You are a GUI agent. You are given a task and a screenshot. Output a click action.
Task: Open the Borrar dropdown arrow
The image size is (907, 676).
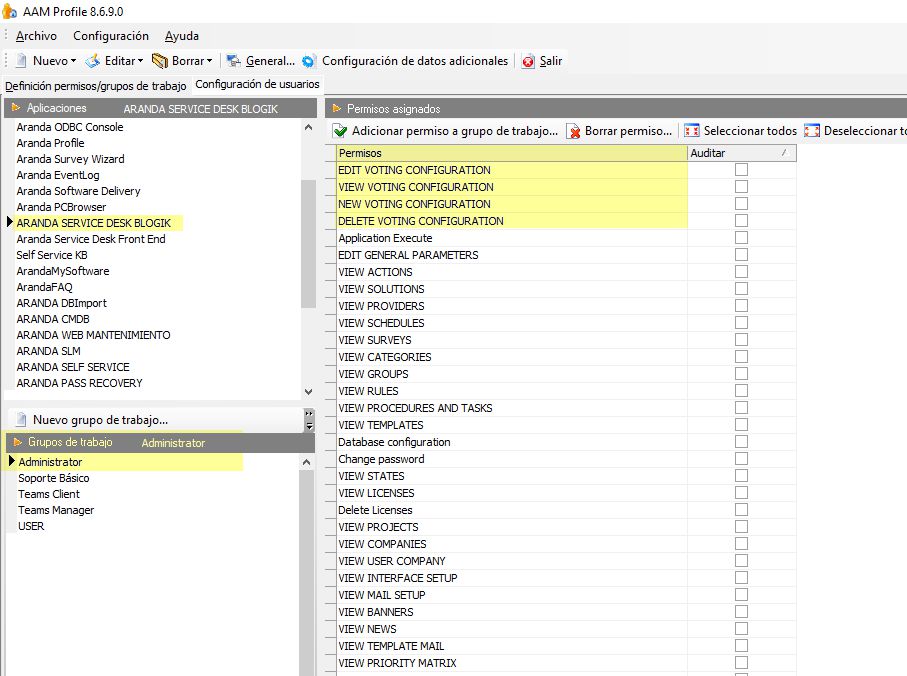209,61
